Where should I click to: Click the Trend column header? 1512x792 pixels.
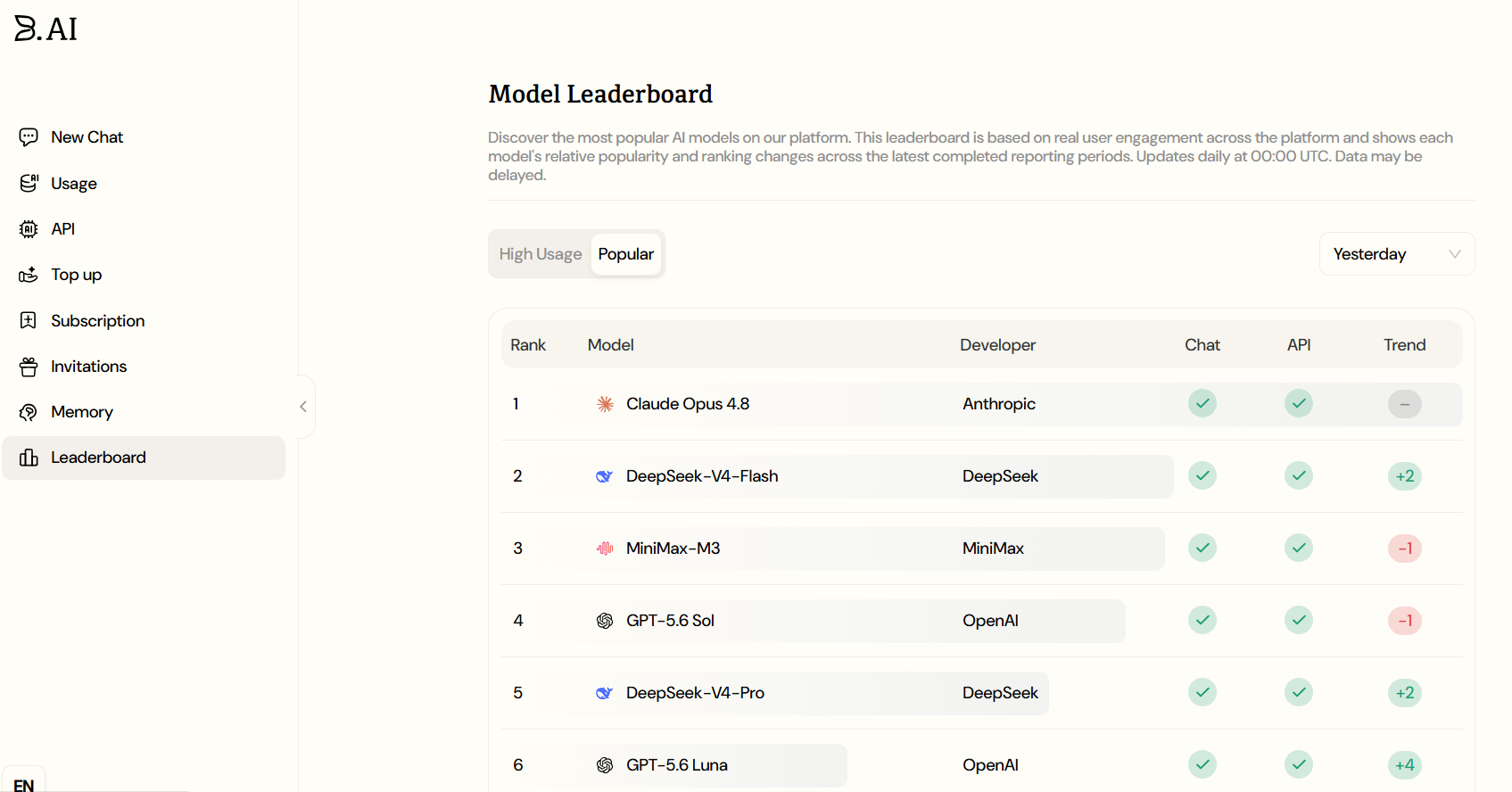click(x=1405, y=345)
